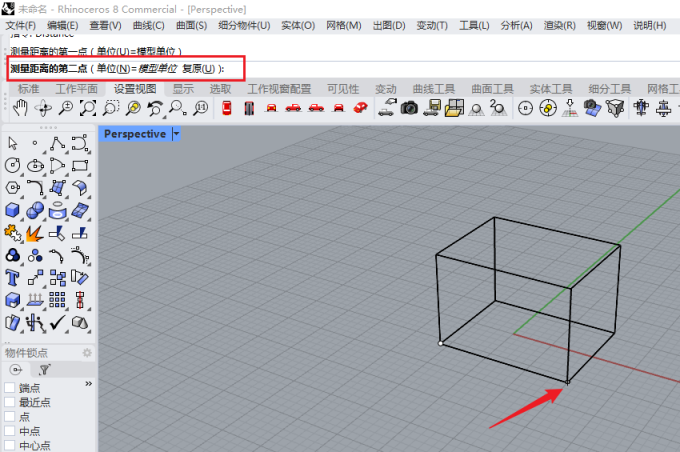The image size is (680, 452).
Task: Click the Osnap target tab icon
Action: (16, 370)
